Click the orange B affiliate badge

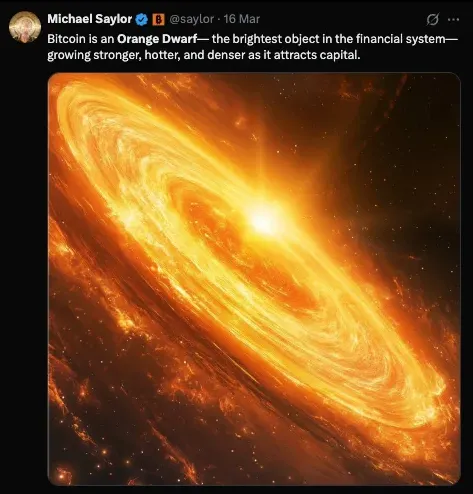coord(158,20)
